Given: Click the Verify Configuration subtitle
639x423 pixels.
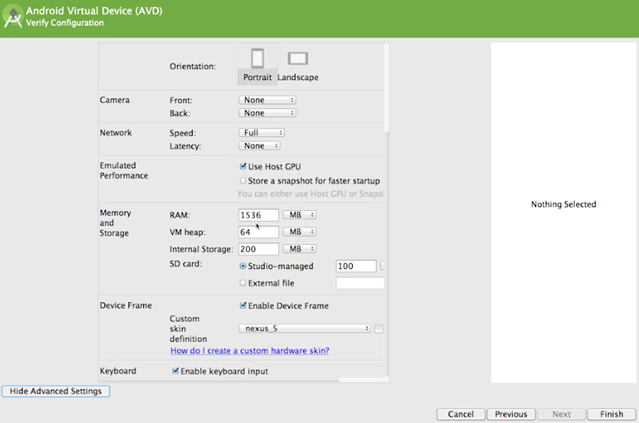Looking at the screenshot, I should 65,23.
